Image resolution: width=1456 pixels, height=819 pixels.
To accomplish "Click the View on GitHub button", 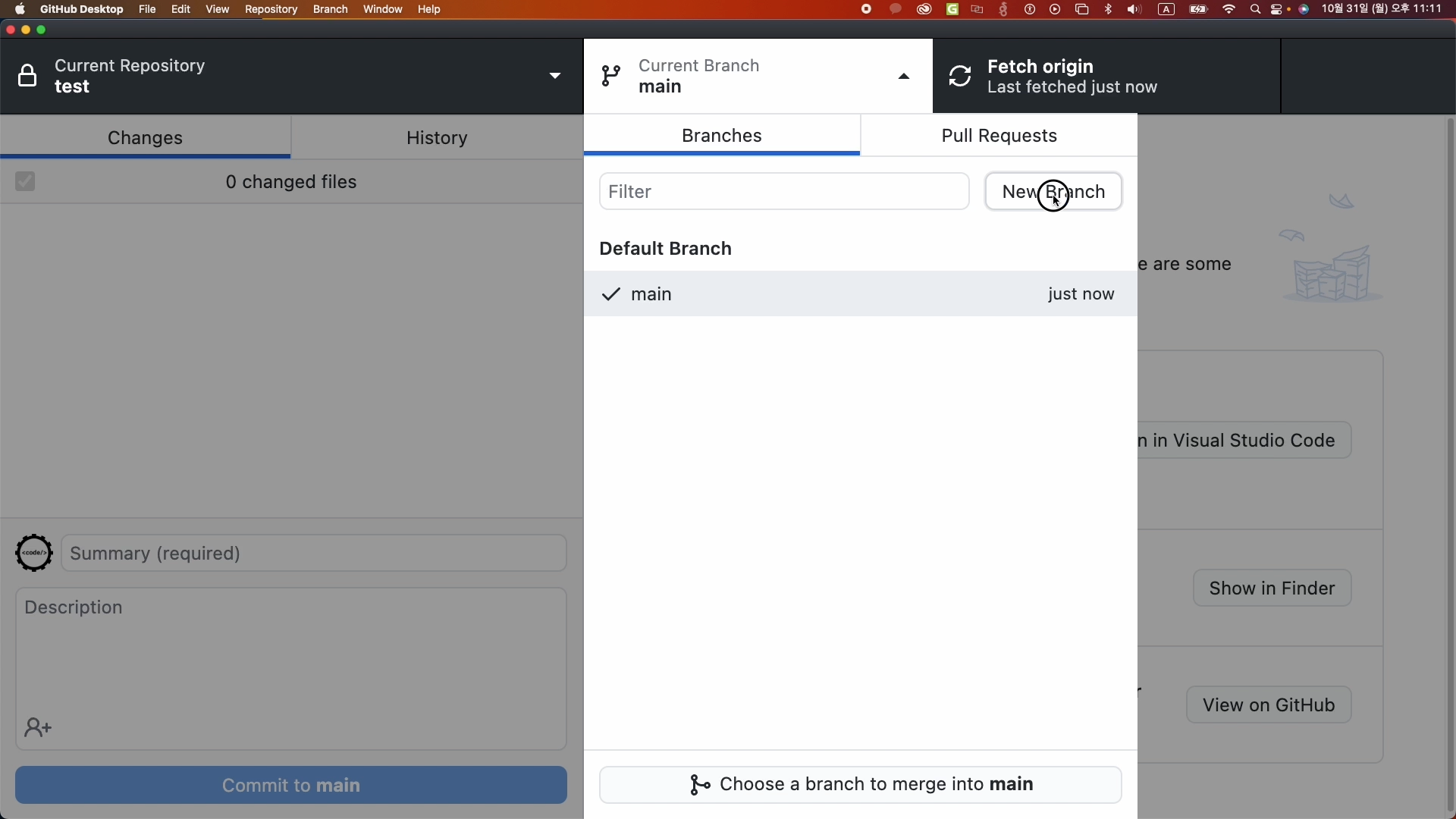I will [x=1269, y=705].
